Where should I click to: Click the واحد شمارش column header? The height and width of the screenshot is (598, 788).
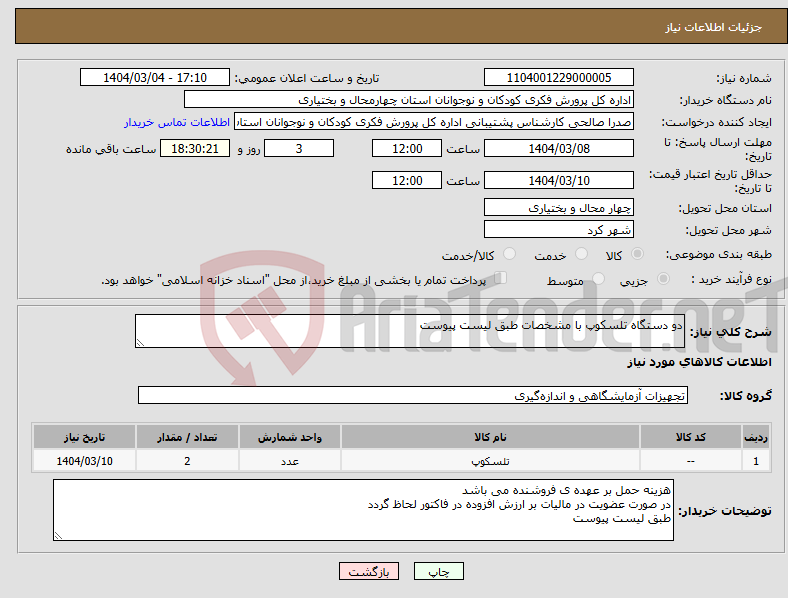point(290,437)
